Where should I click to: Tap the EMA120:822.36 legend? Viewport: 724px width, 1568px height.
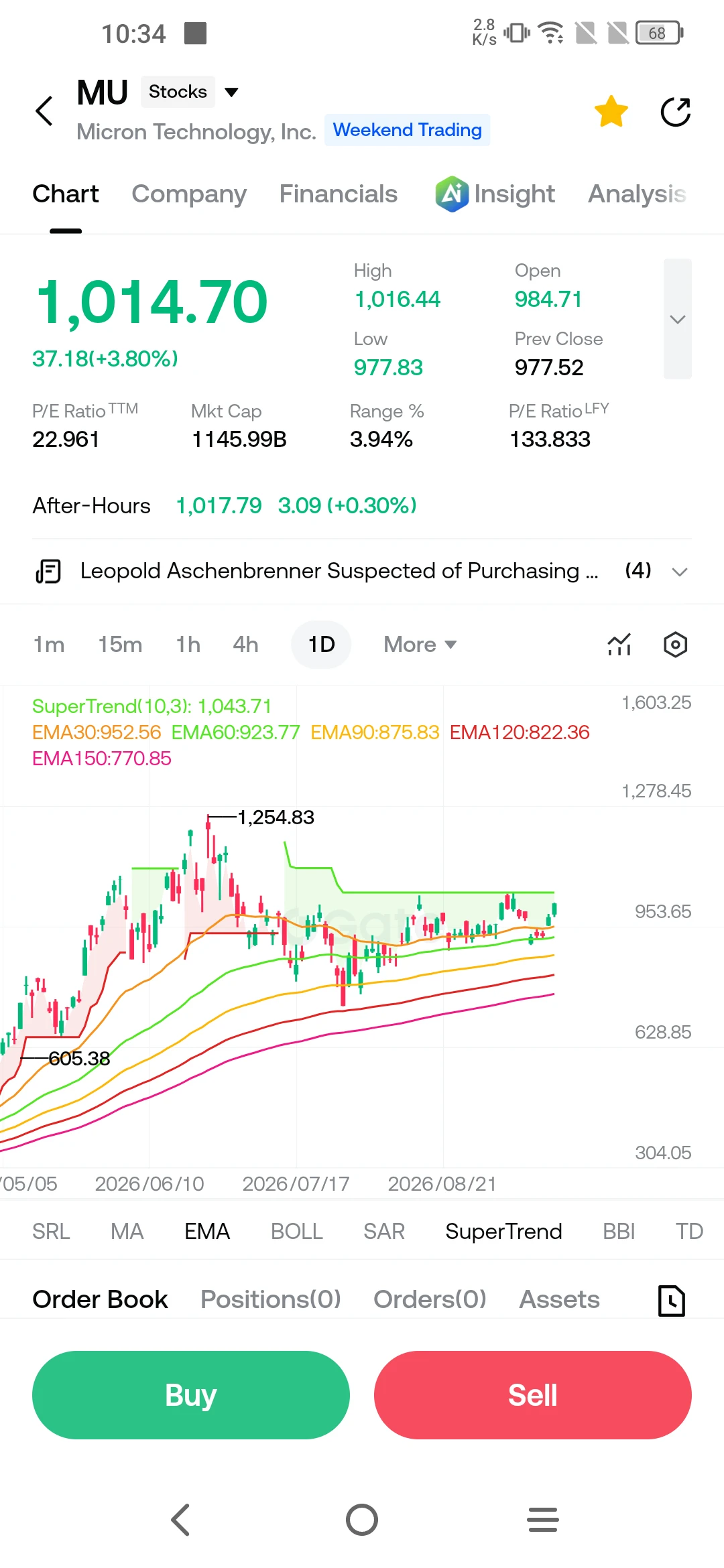520,732
